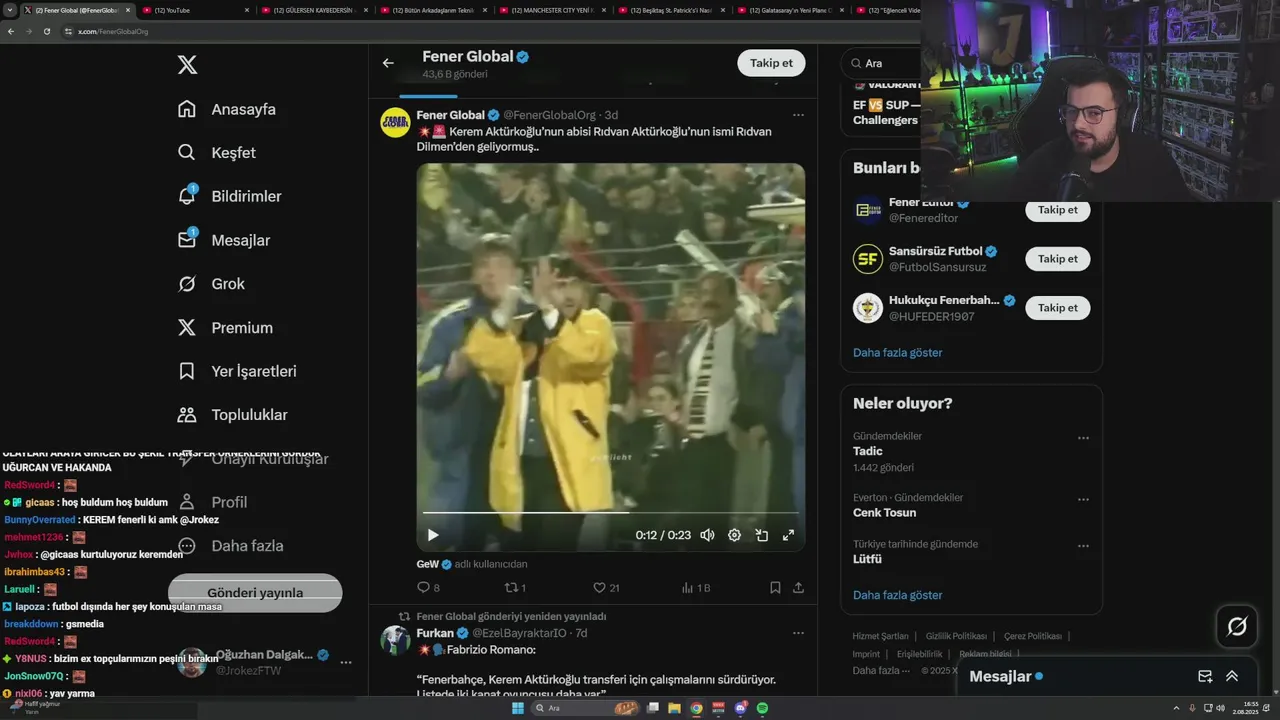Open Çerez Politikası footer link
Image resolution: width=1280 pixels, height=720 pixels.
(x=1032, y=636)
